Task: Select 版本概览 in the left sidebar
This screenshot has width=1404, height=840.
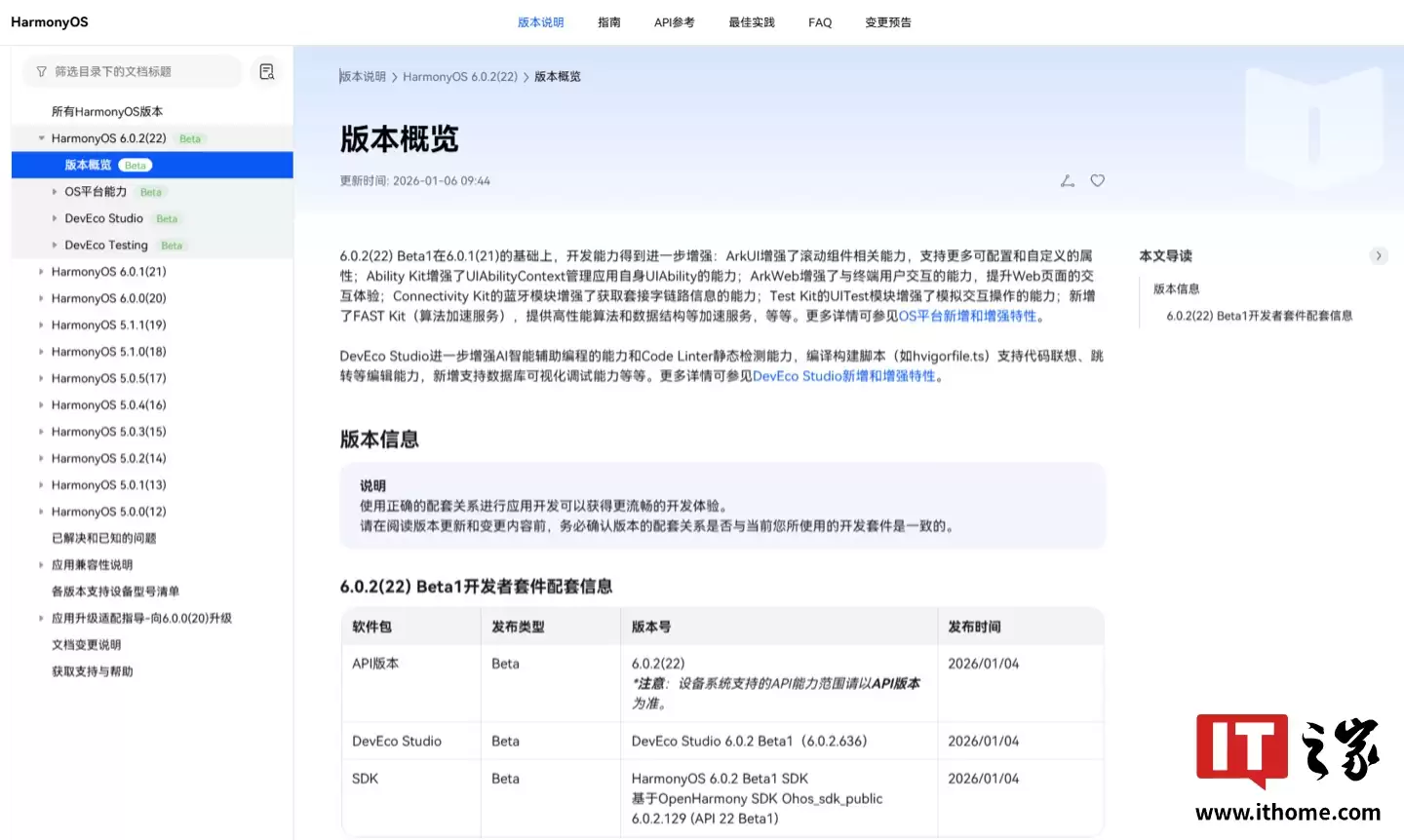Action: 88,165
